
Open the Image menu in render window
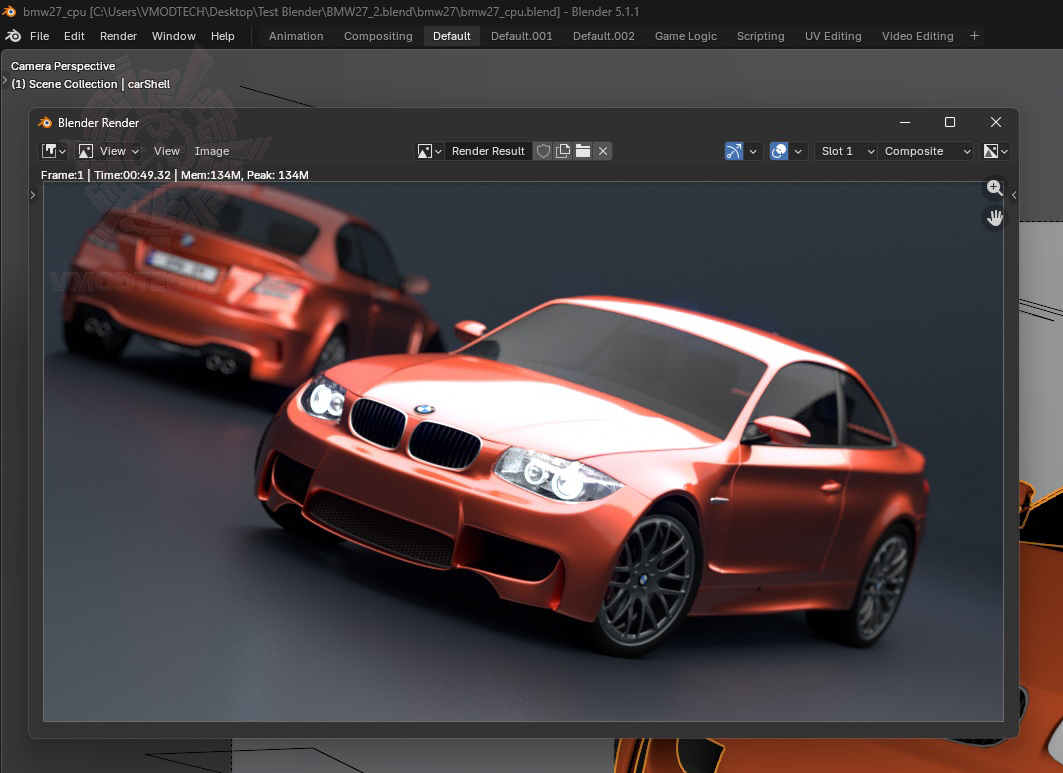(212, 151)
